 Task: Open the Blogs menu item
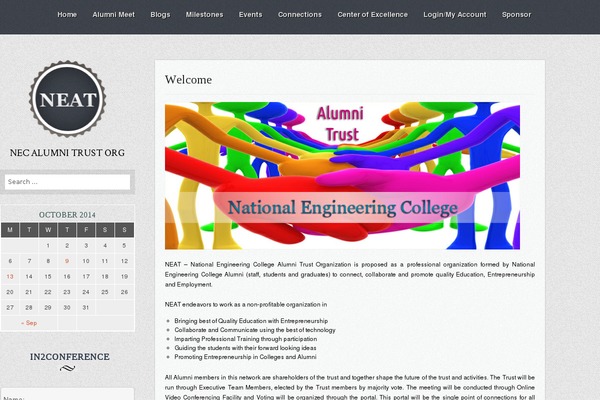coord(160,15)
